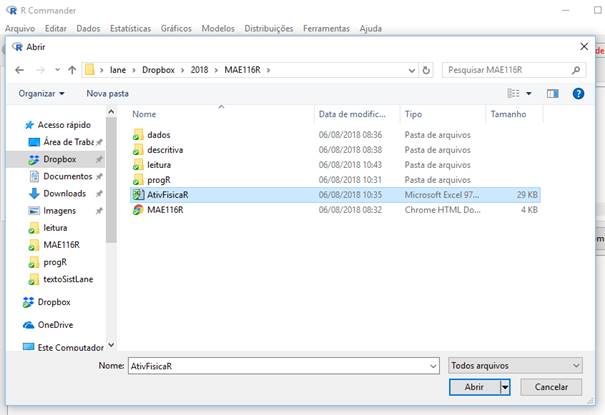Viewport: 605px width, 415px height.
Task: Click the MAE116R Chrome HTML file icon
Action: 138,210
